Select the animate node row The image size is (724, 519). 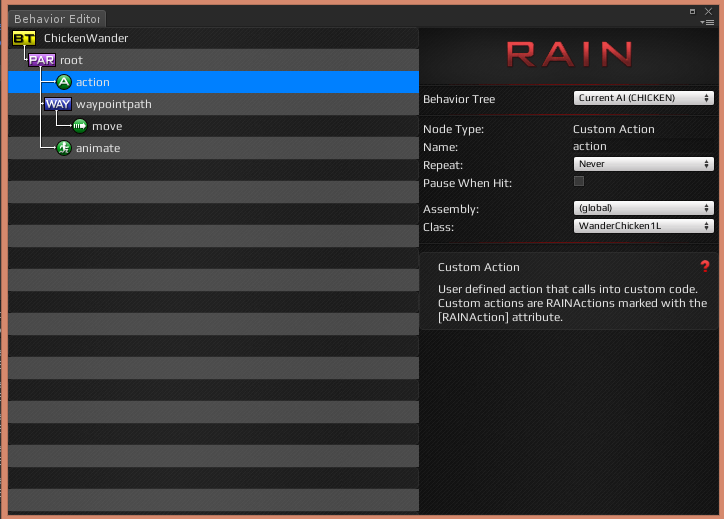pos(213,148)
